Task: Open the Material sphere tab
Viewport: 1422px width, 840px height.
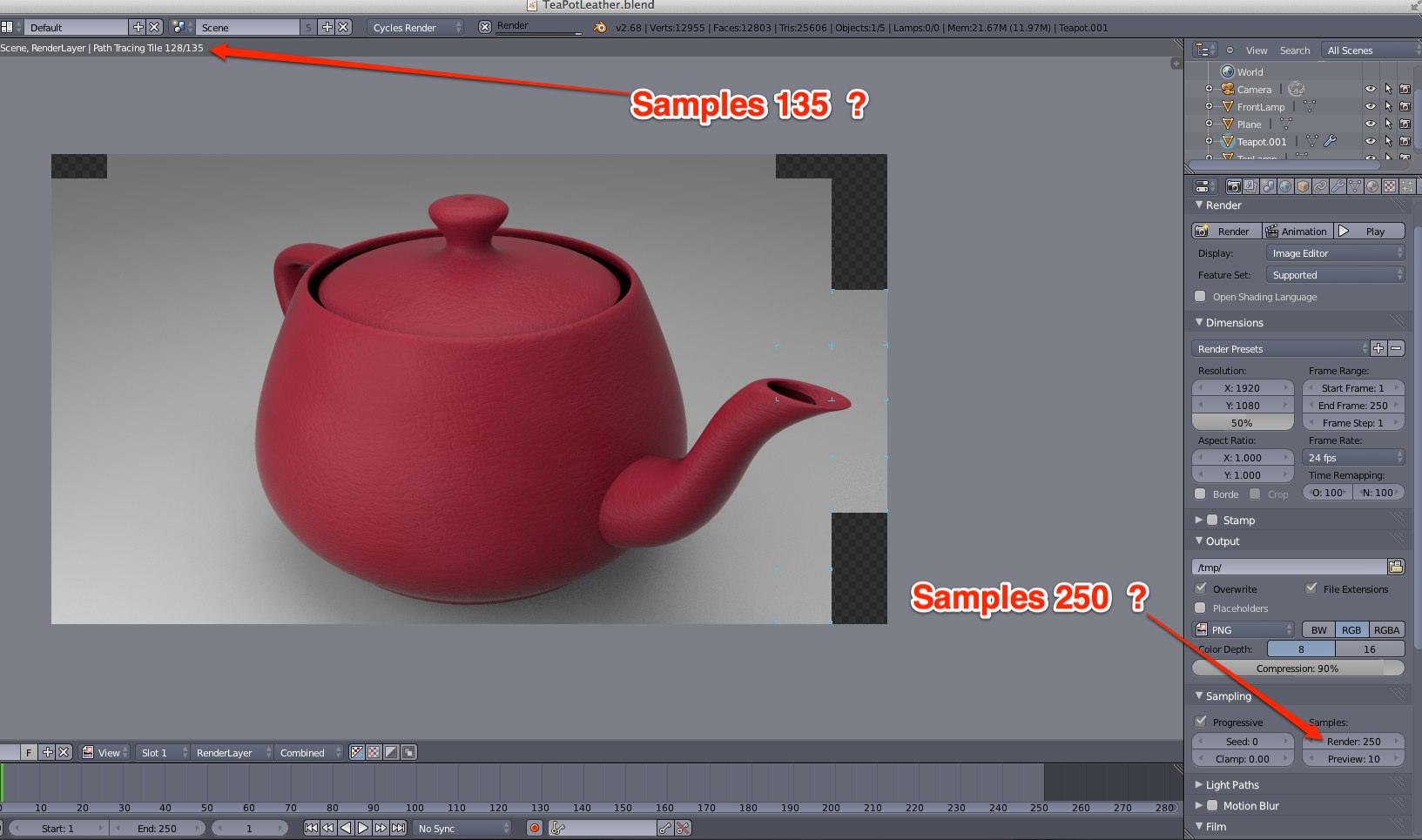Action: pyautogui.click(x=1372, y=186)
